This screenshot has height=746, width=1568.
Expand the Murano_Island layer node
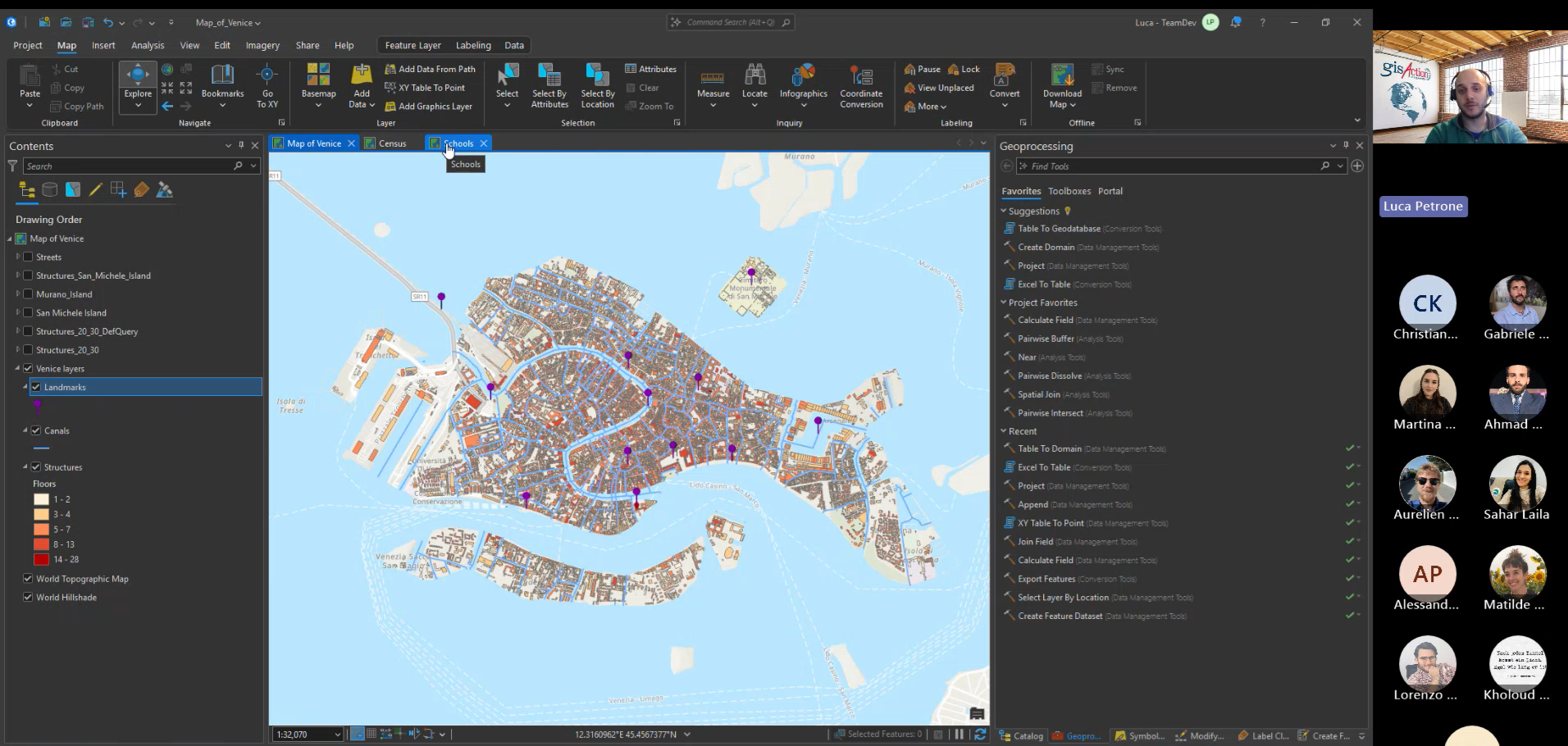click(18, 294)
